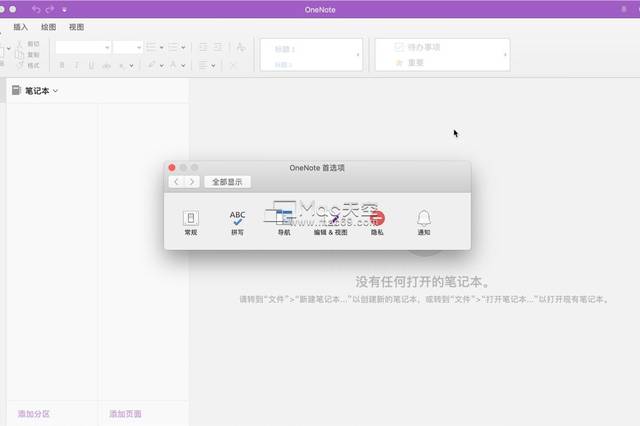Viewport: 640px width, 426px height.
Task: Click the 格式 format painter icon
Action: pos(20,65)
